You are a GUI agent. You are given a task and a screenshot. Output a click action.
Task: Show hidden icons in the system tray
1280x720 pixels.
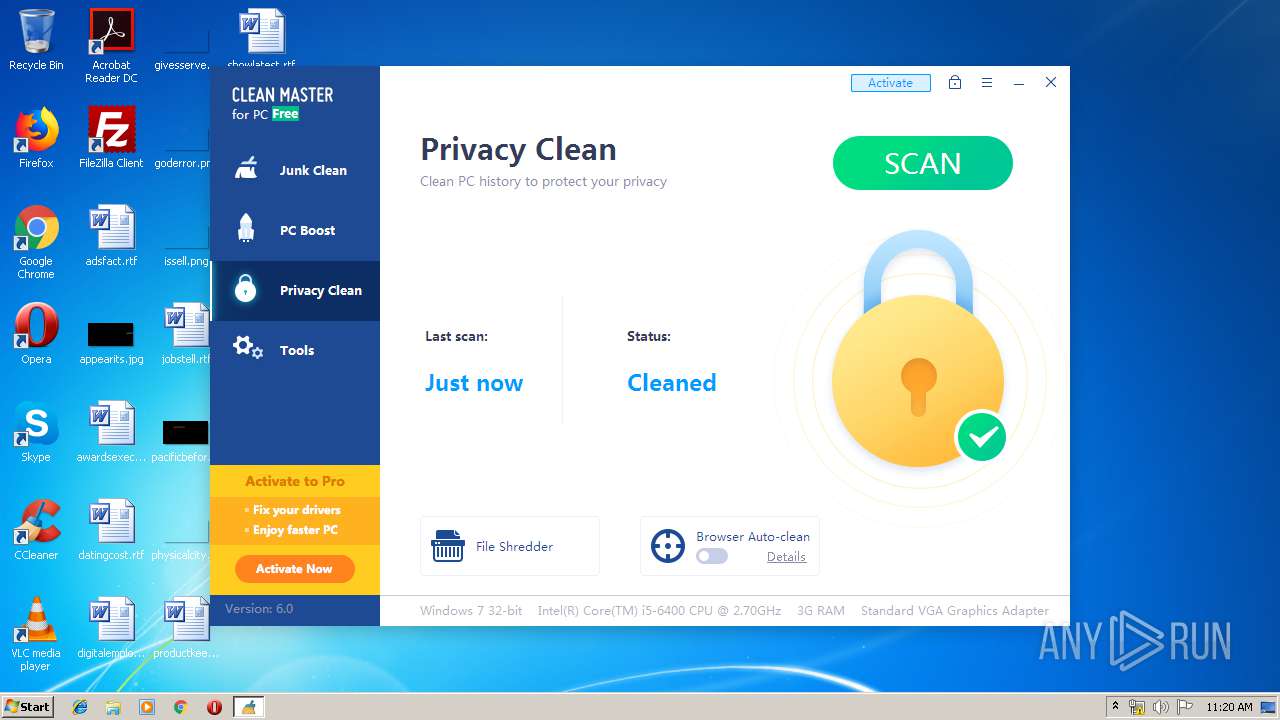1115,707
